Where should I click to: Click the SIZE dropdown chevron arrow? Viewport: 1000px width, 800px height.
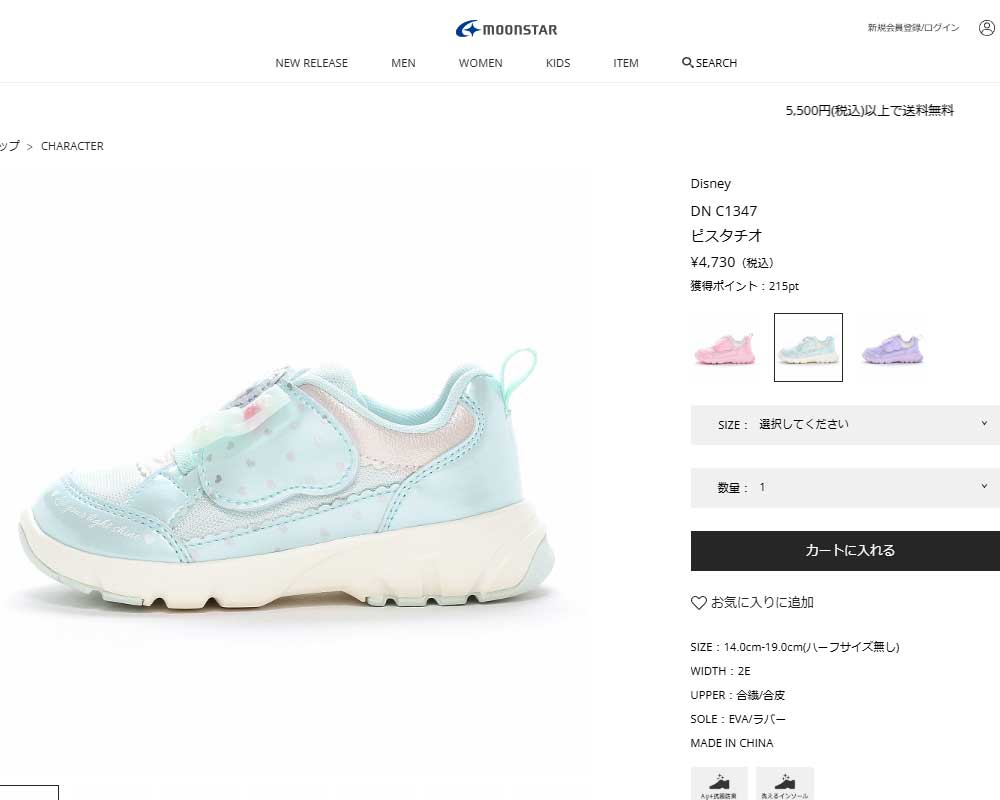pyautogui.click(x=984, y=424)
